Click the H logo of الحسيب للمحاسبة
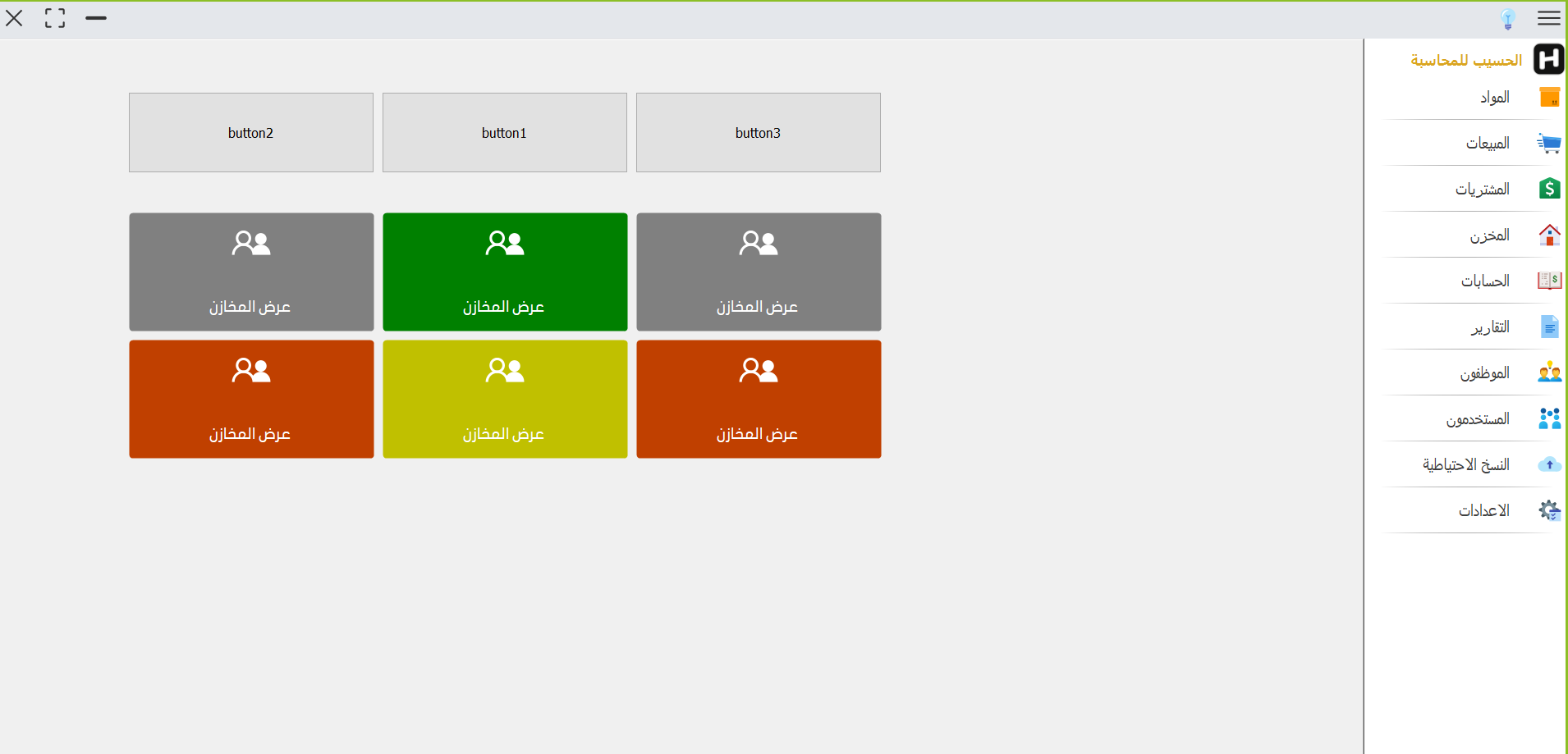Viewport: 1568px width, 754px height. [1548, 59]
